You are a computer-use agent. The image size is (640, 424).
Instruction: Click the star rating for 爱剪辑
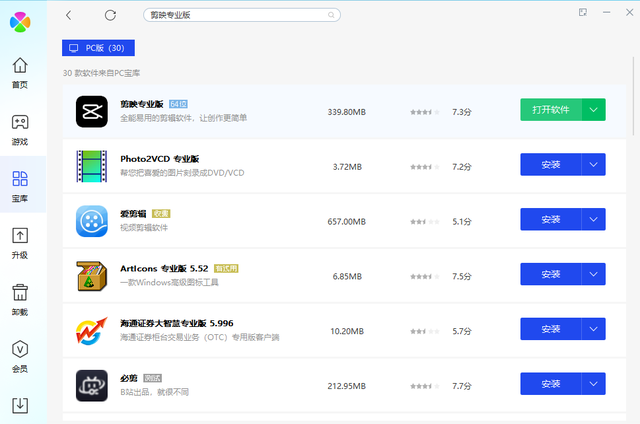425,222
